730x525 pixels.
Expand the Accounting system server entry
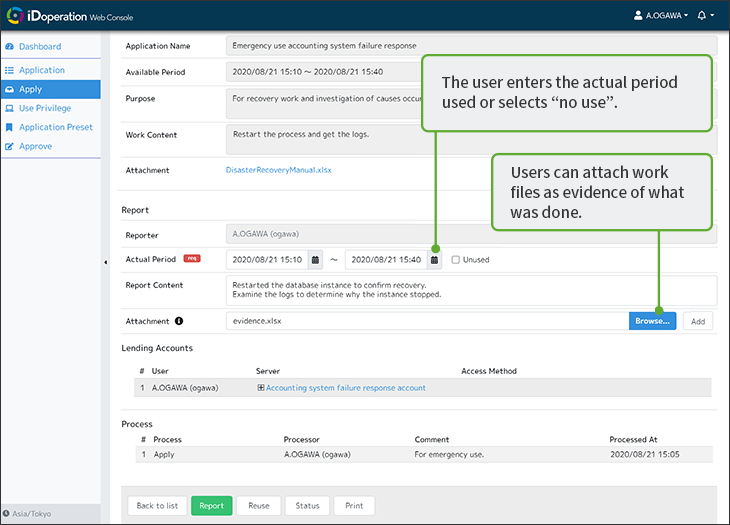pyautogui.click(x=261, y=388)
